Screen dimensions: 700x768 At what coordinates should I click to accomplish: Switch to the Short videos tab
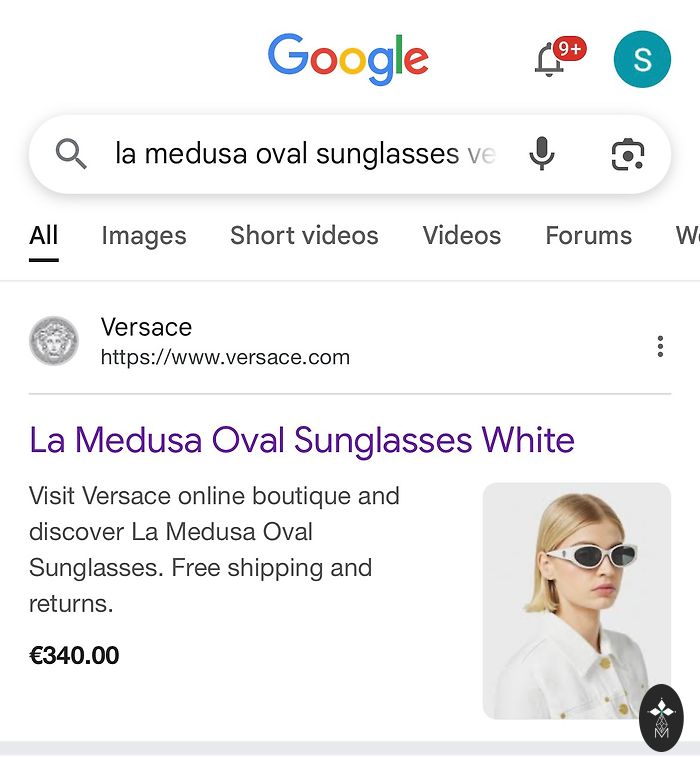click(304, 236)
